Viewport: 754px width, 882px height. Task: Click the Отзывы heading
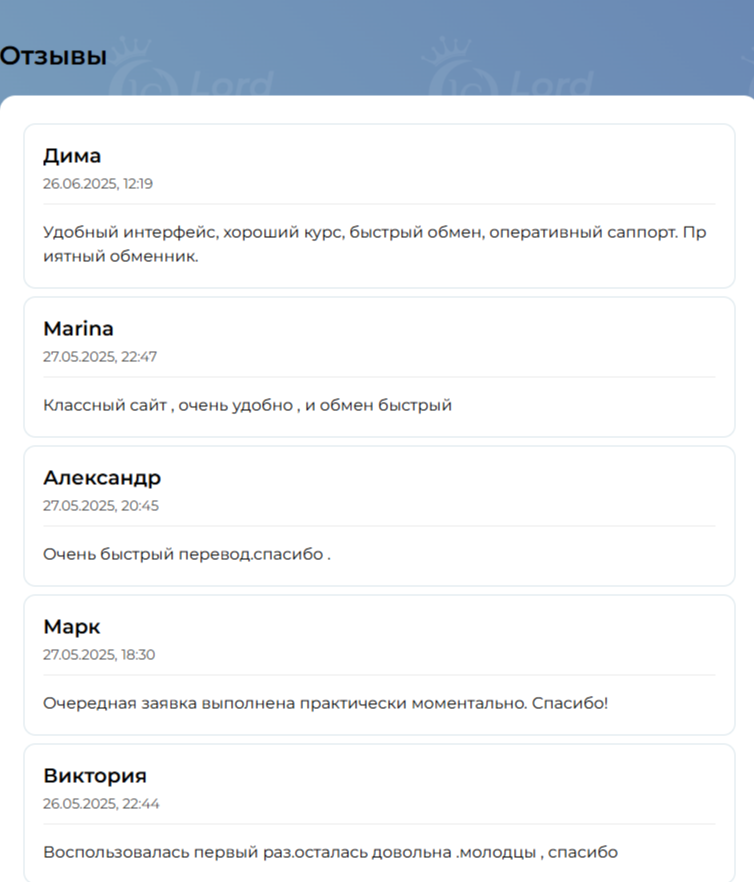(53, 56)
